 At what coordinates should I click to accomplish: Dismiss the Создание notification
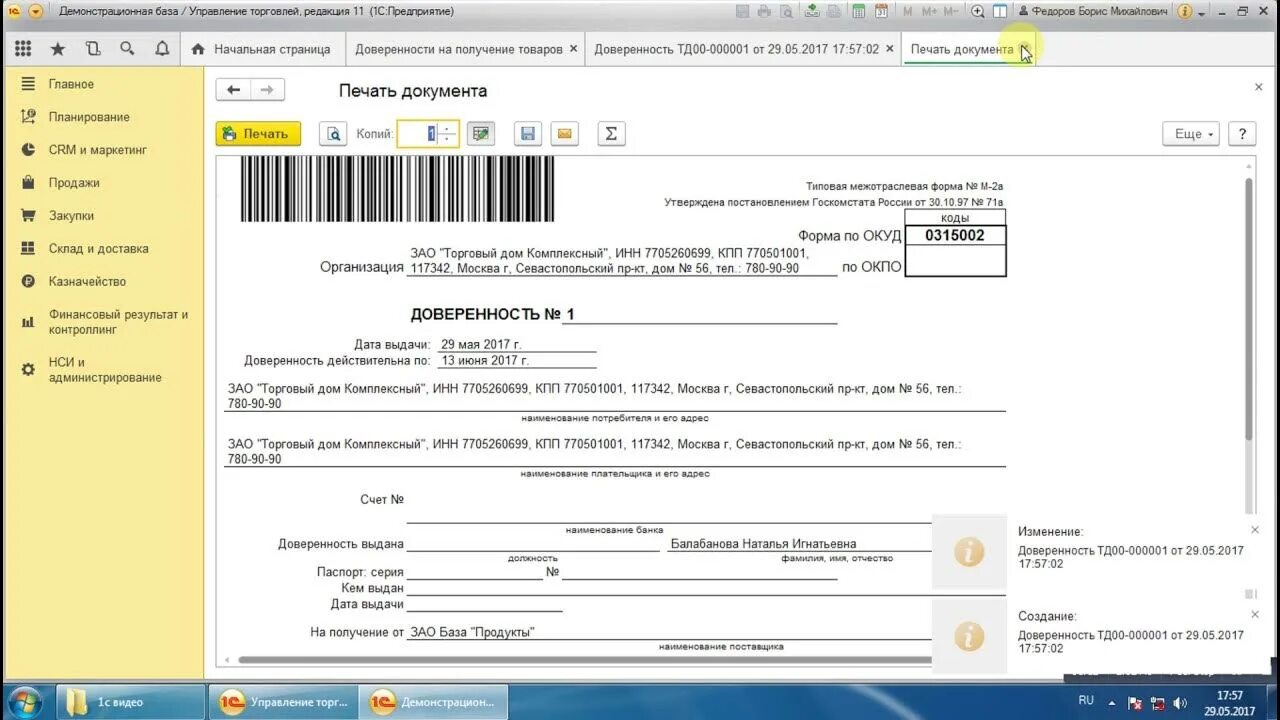(x=1255, y=614)
